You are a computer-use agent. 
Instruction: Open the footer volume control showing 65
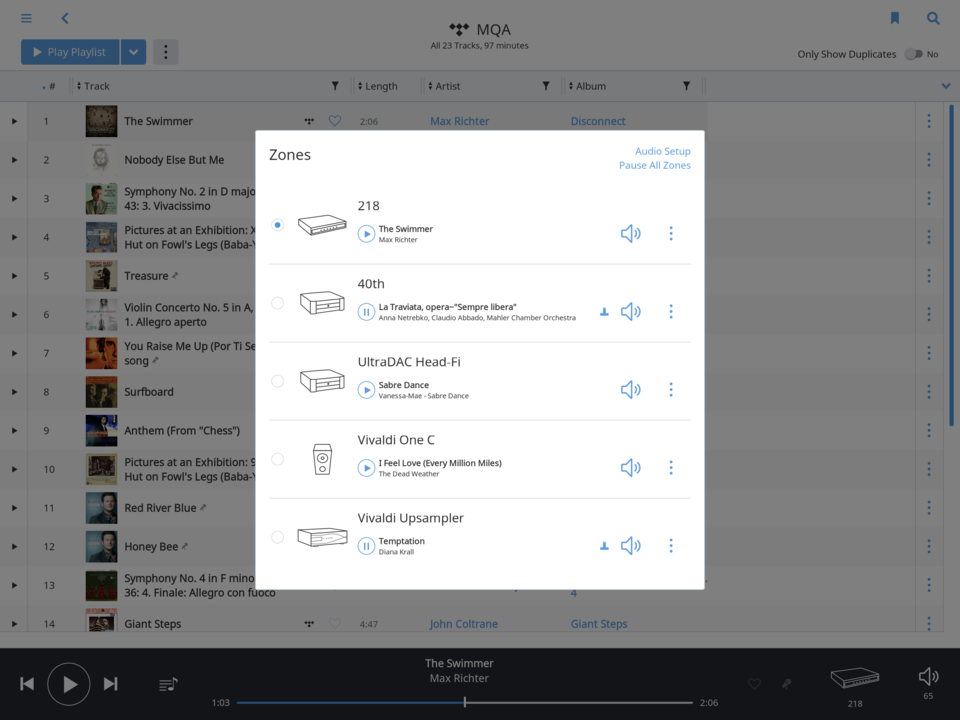tap(928, 682)
